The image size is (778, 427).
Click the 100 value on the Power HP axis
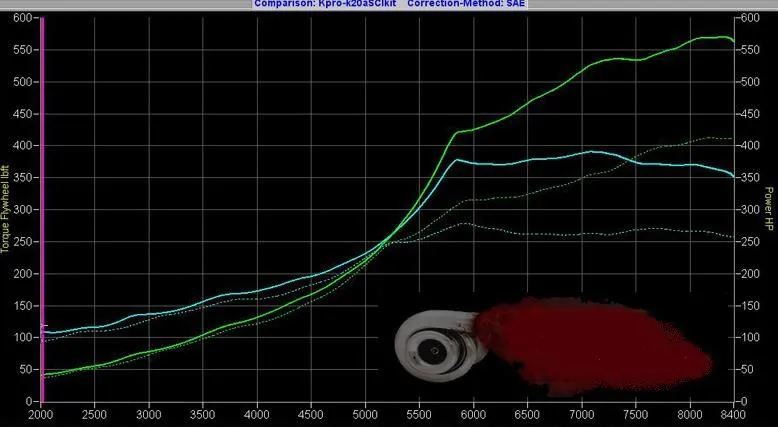(752, 337)
